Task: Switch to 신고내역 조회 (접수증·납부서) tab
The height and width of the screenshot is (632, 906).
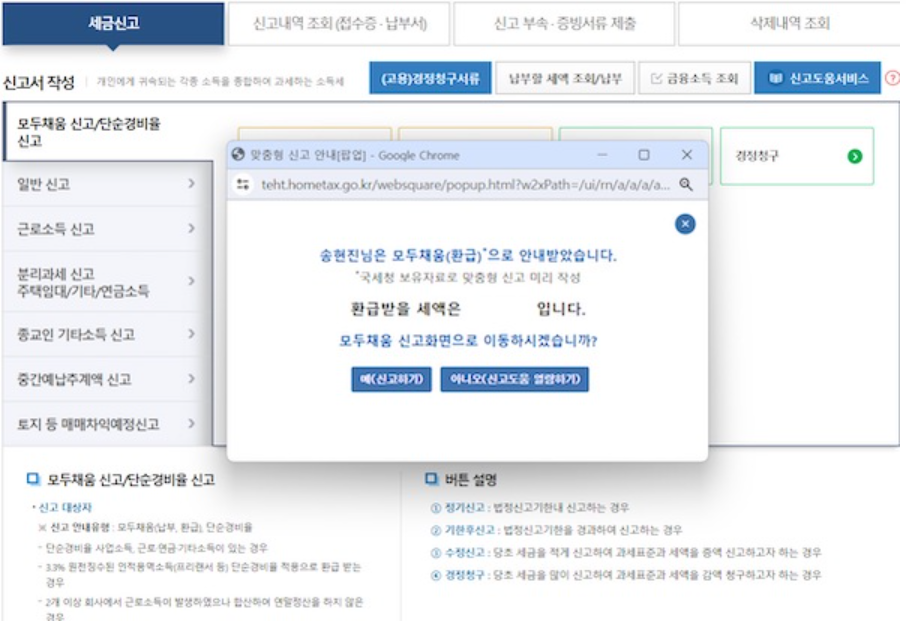Action: click(339, 24)
